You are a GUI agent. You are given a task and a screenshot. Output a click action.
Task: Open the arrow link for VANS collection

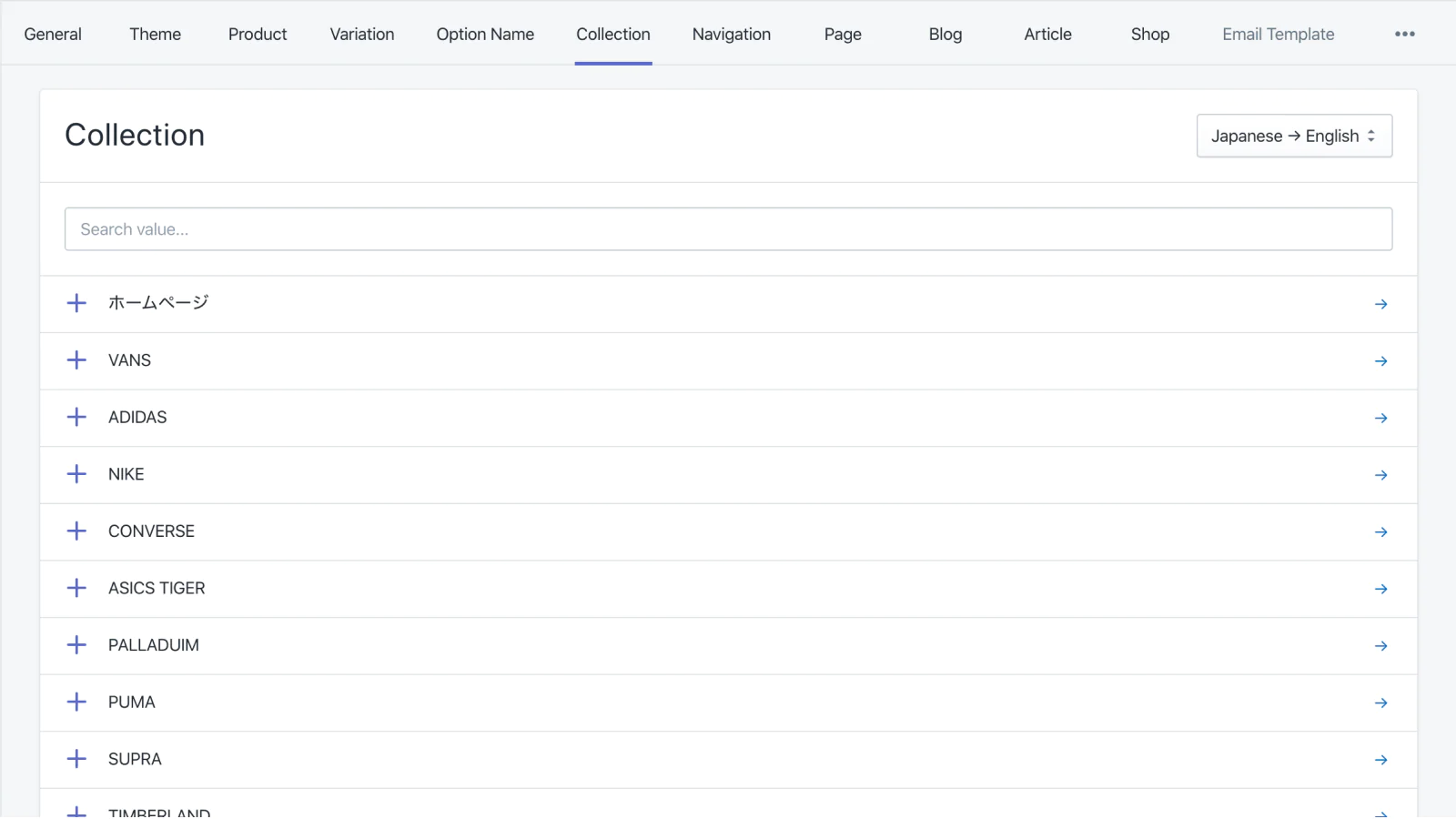1380,361
